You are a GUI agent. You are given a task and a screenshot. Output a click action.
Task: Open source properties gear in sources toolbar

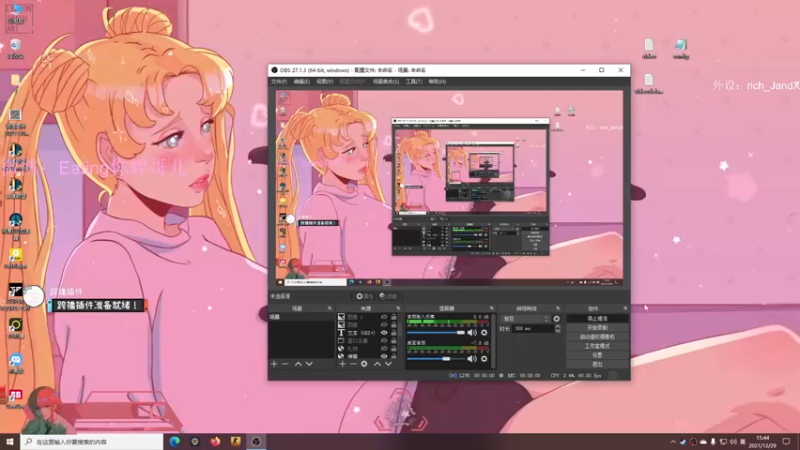(364, 364)
